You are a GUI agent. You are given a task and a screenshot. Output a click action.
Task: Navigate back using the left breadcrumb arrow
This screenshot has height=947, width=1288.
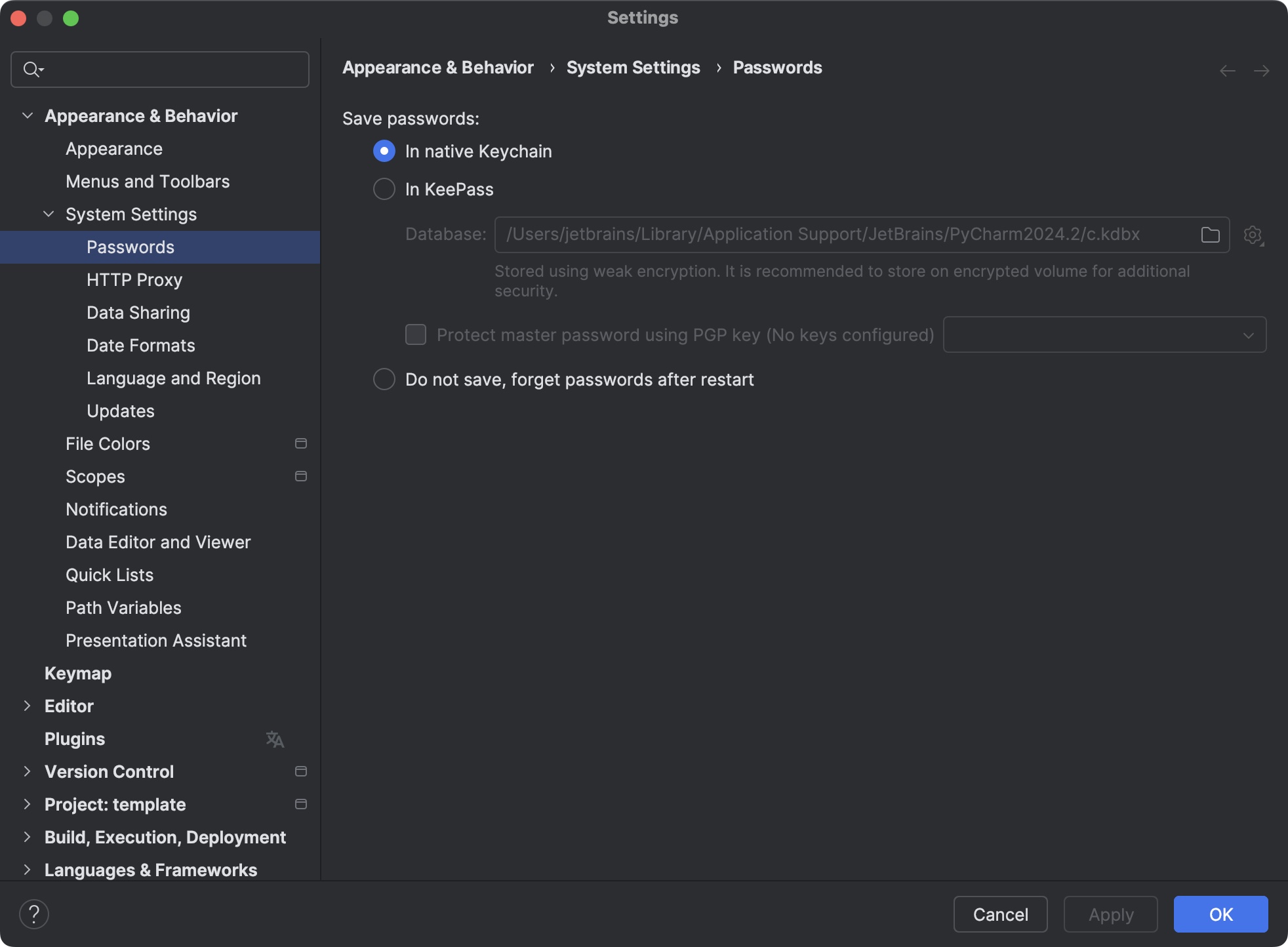1227,70
